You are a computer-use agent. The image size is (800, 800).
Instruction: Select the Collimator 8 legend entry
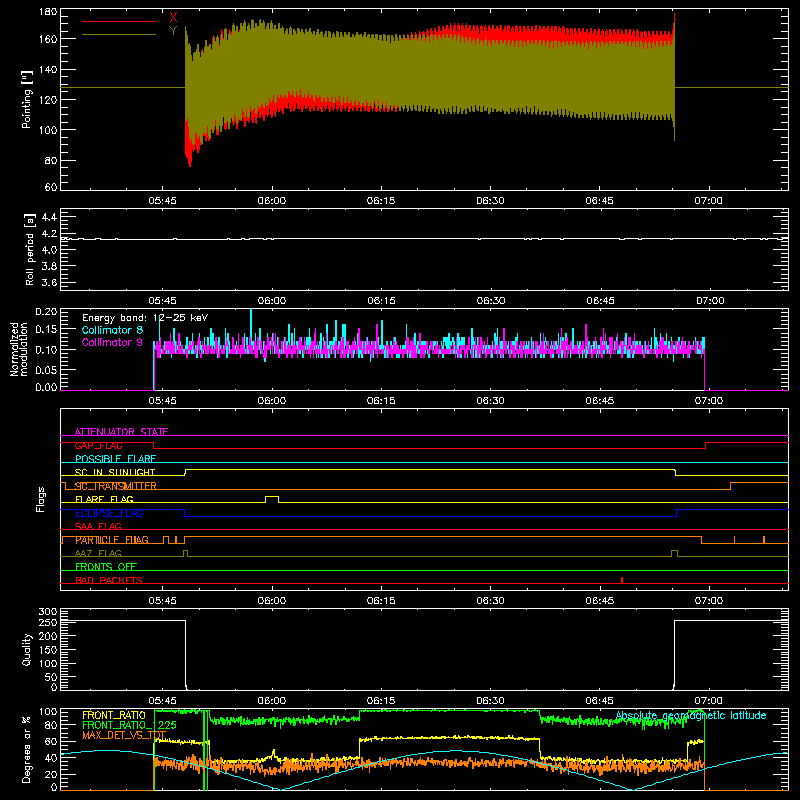pos(112,330)
